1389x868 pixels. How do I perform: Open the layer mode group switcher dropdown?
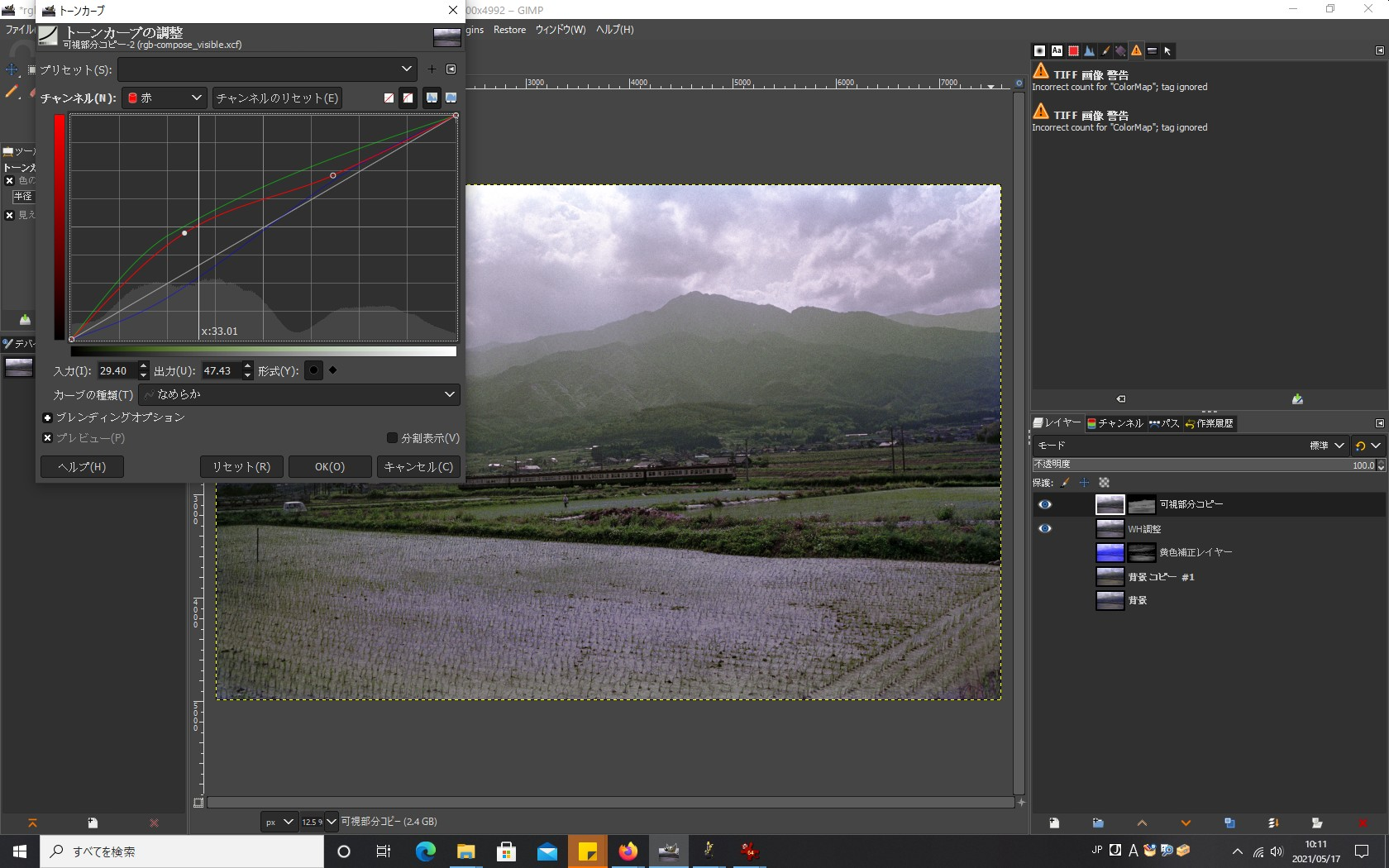[x=1368, y=446]
